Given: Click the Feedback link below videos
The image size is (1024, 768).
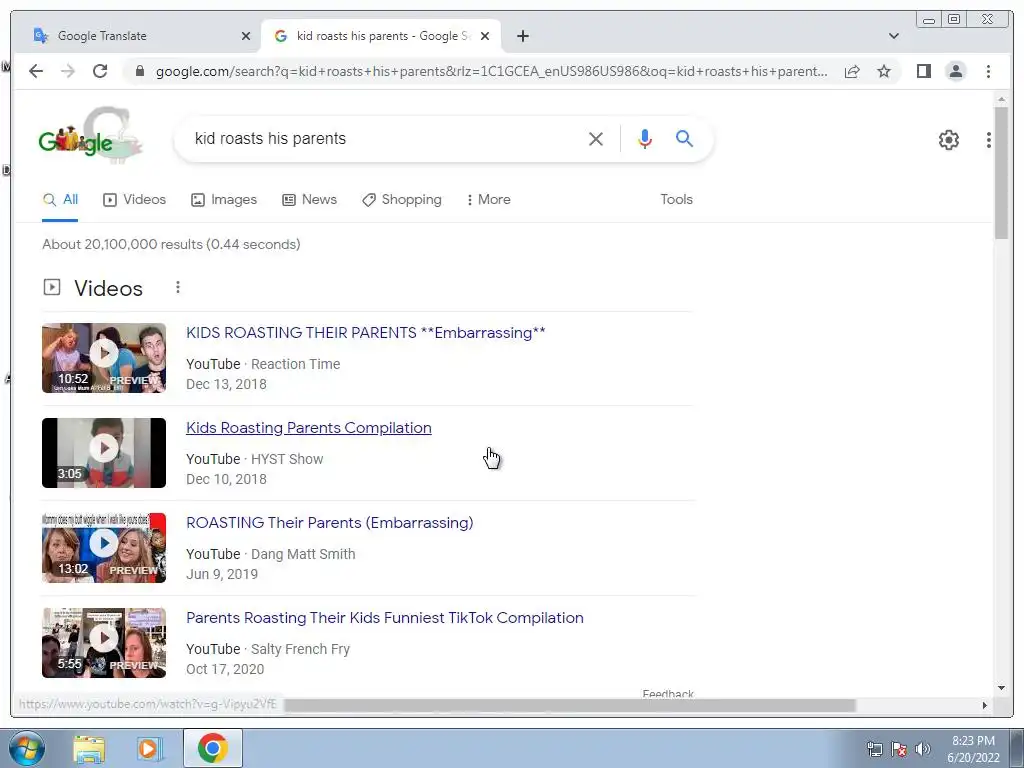Looking at the screenshot, I should coord(667,693).
